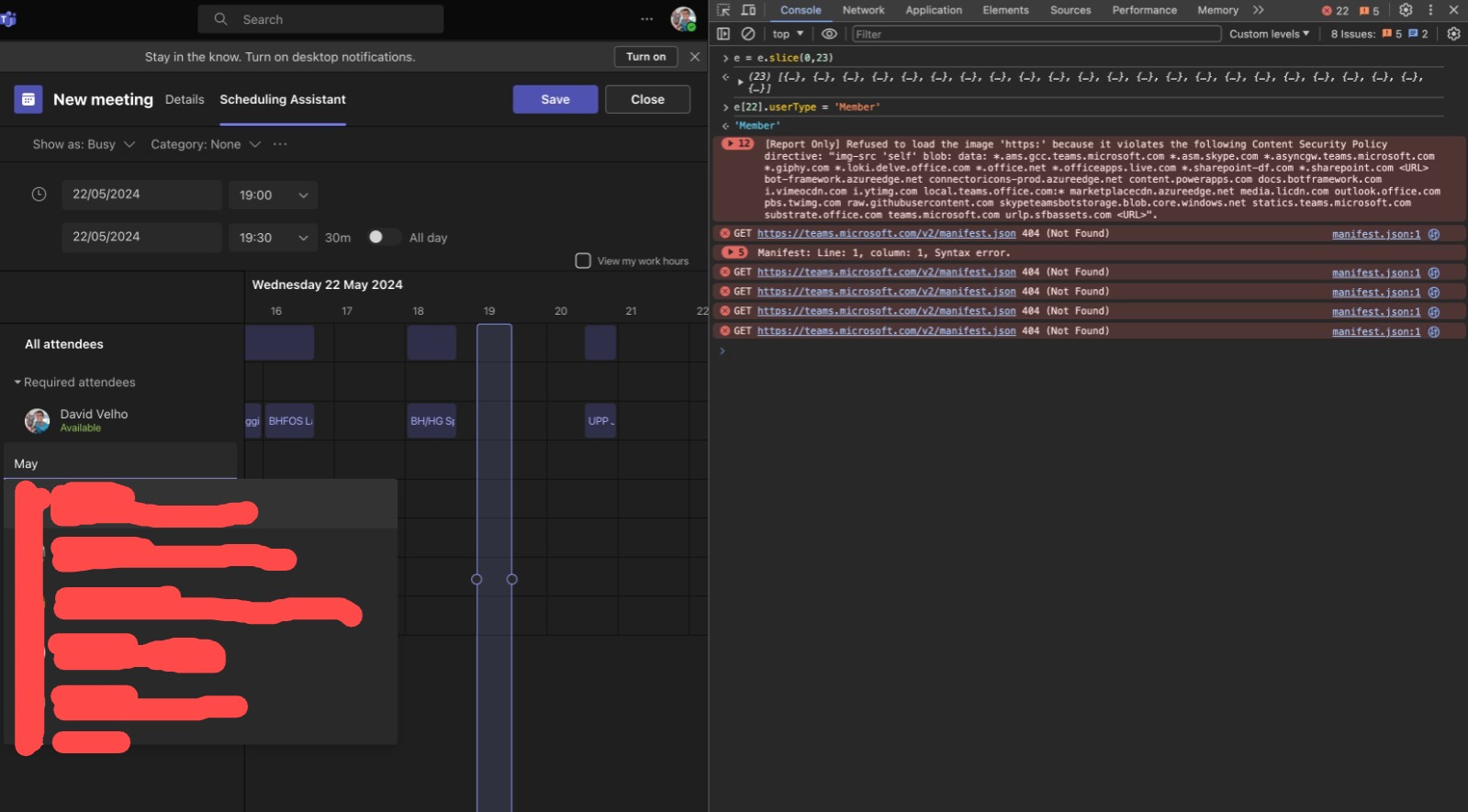Open DevTools customize menu kebab
The width and height of the screenshot is (1468, 812).
tap(1430, 10)
